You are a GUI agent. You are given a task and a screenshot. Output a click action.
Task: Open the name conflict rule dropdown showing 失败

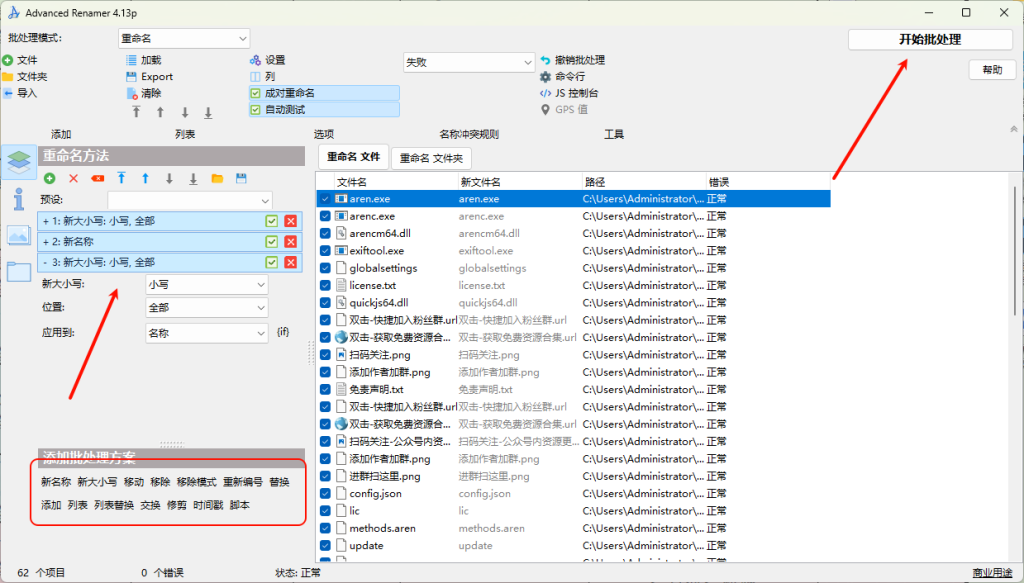pos(469,61)
